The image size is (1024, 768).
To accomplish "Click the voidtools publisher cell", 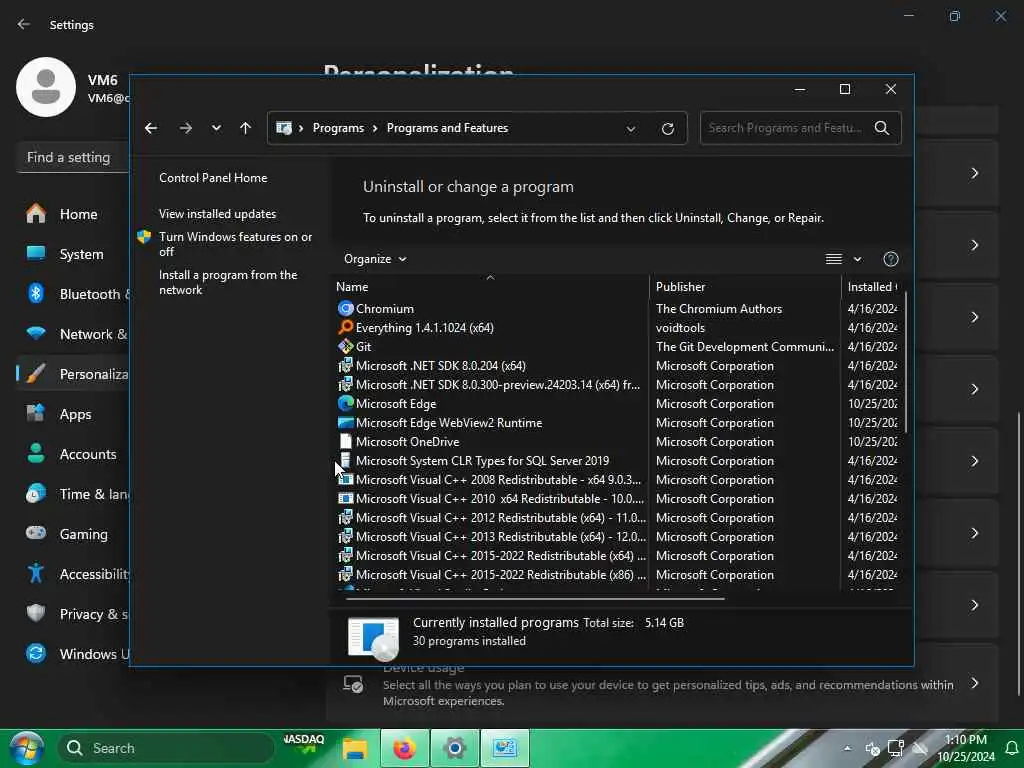I will coord(680,327).
